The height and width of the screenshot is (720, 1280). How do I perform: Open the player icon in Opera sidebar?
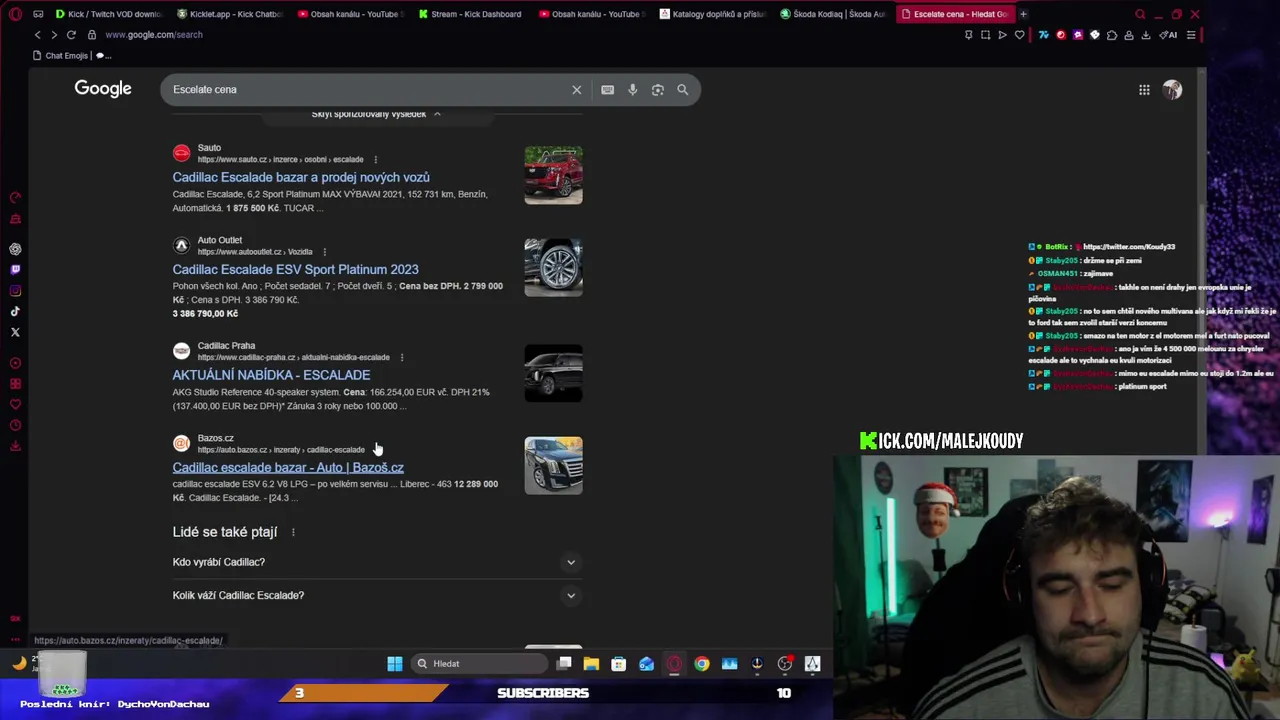click(15, 363)
